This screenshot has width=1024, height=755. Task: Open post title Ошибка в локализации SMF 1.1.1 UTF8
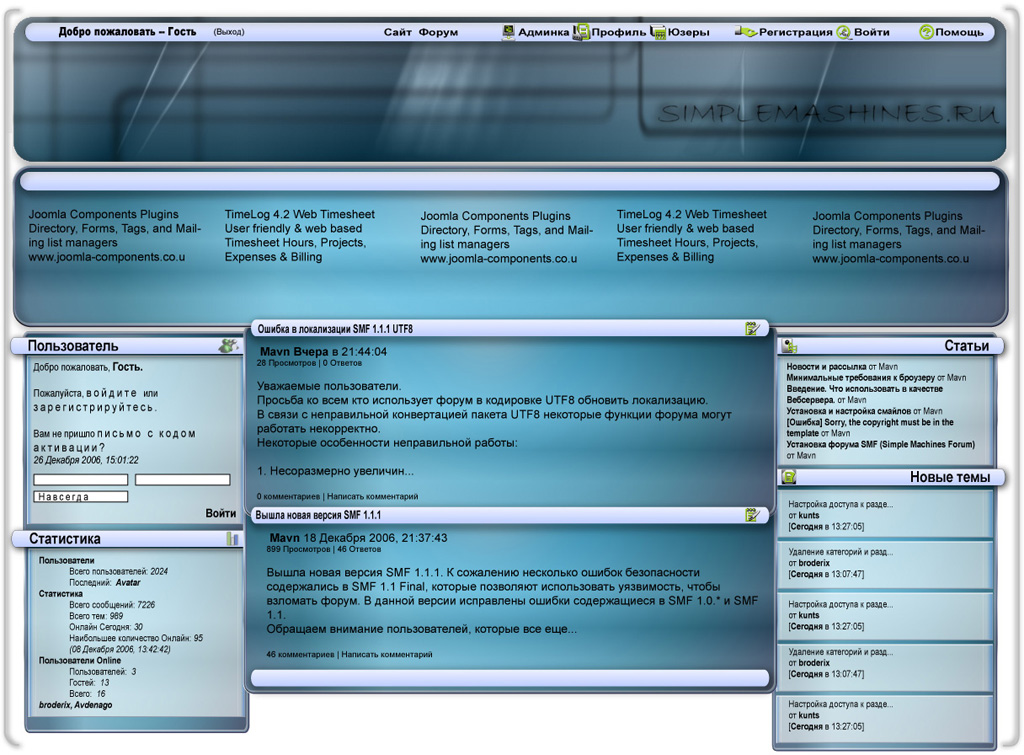tap(335, 329)
